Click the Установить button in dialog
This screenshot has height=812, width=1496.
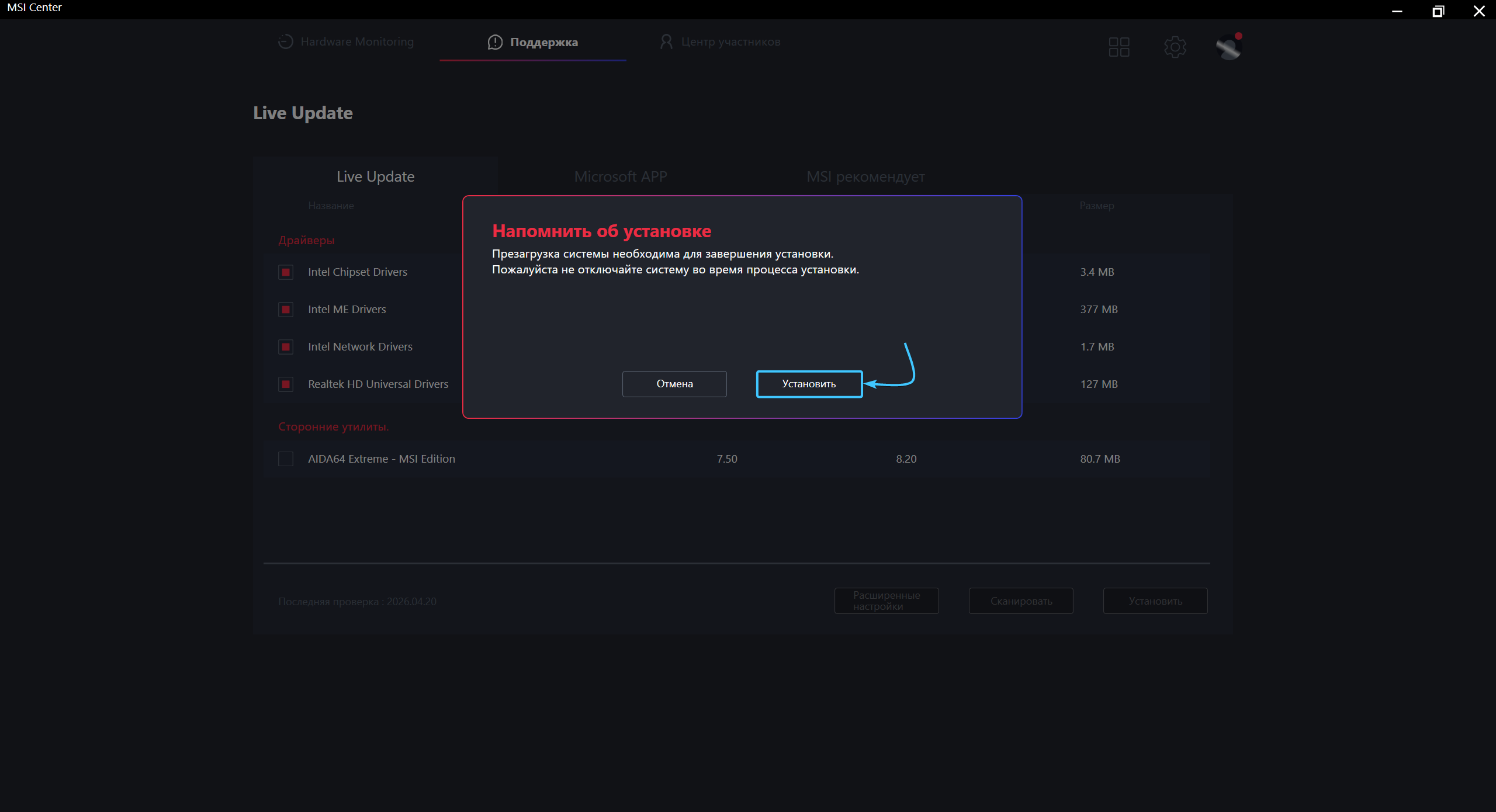tap(809, 384)
